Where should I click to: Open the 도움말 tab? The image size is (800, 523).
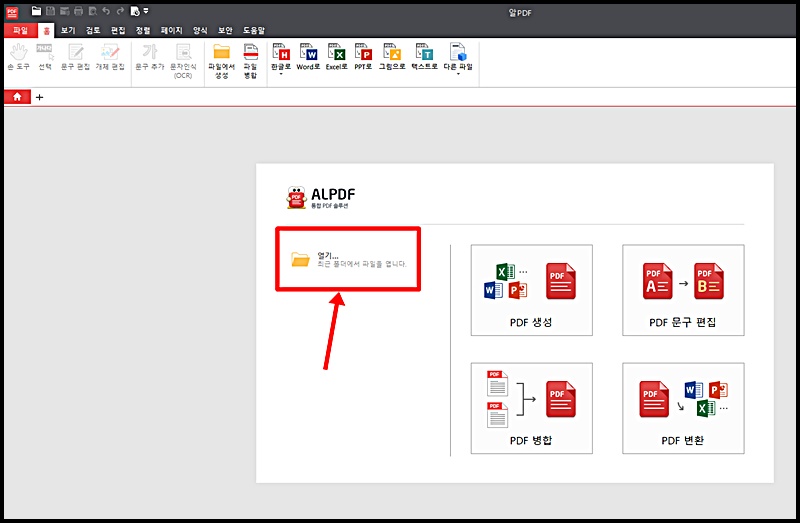click(x=254, y=31)
